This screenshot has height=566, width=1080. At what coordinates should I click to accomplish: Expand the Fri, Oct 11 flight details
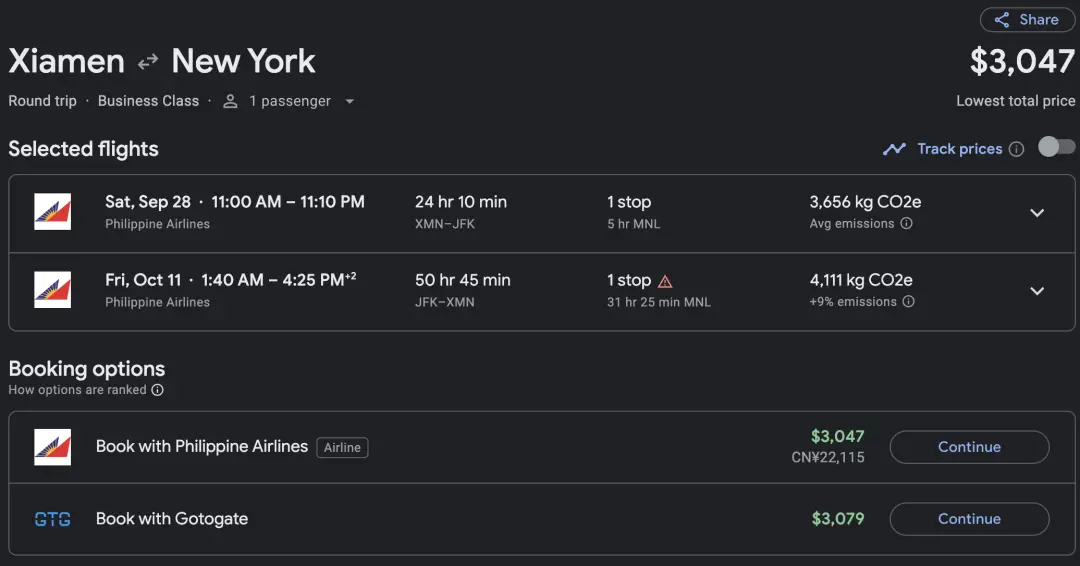(x=1037, y=291)
